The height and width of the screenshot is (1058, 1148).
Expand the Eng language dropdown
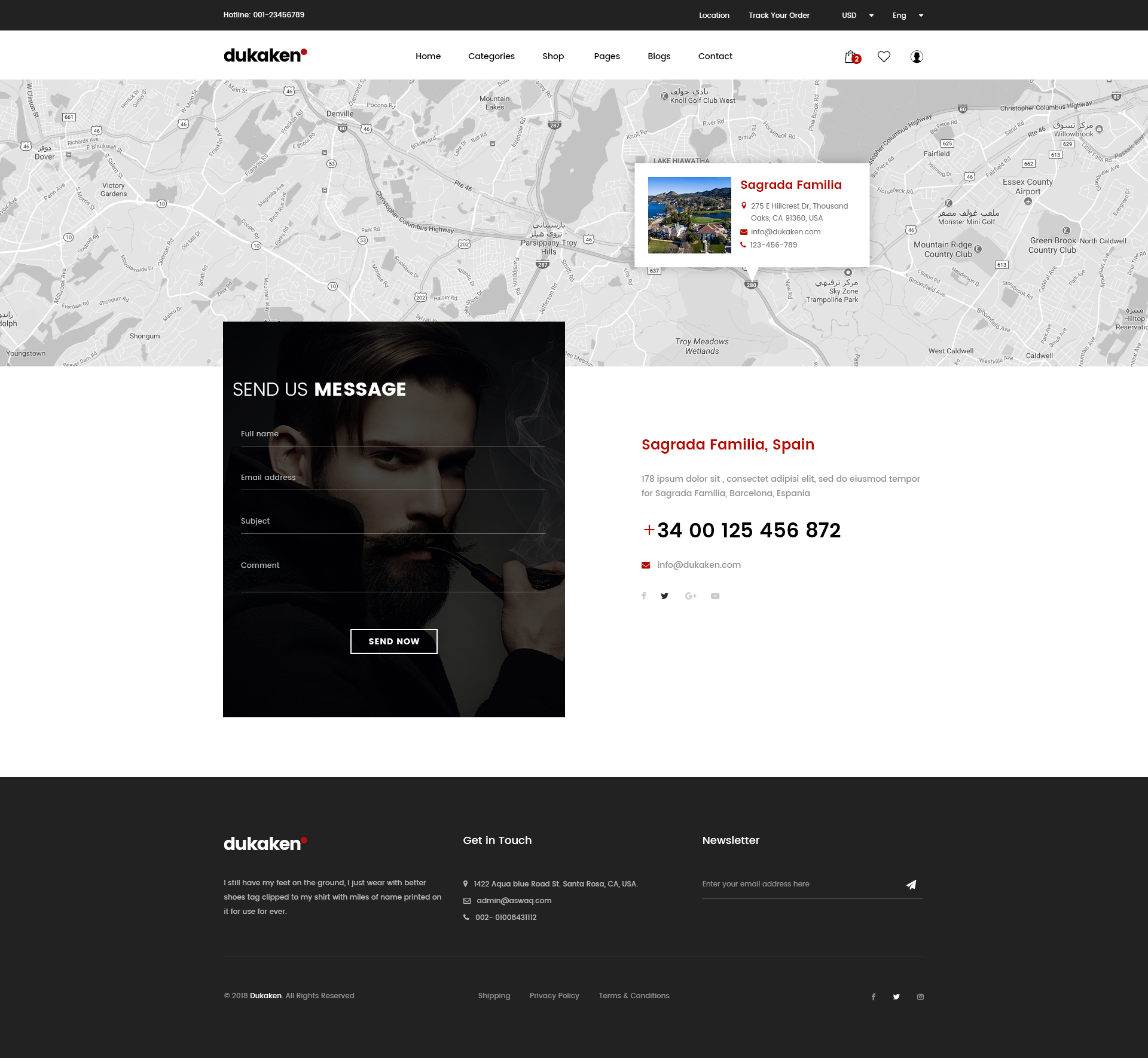coord(908,16)
